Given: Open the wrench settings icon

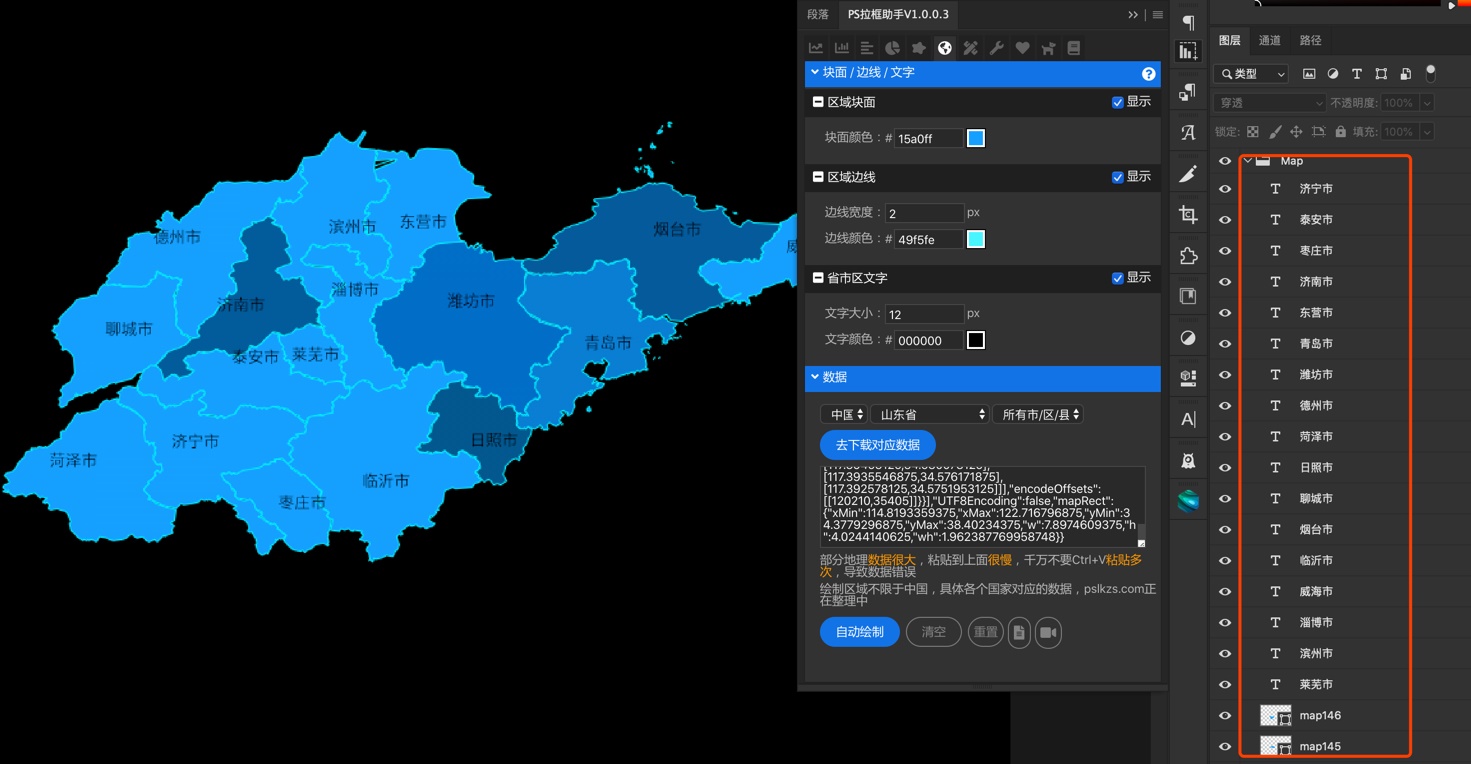Looking at the screenshot, I should (x=996, y=48).
